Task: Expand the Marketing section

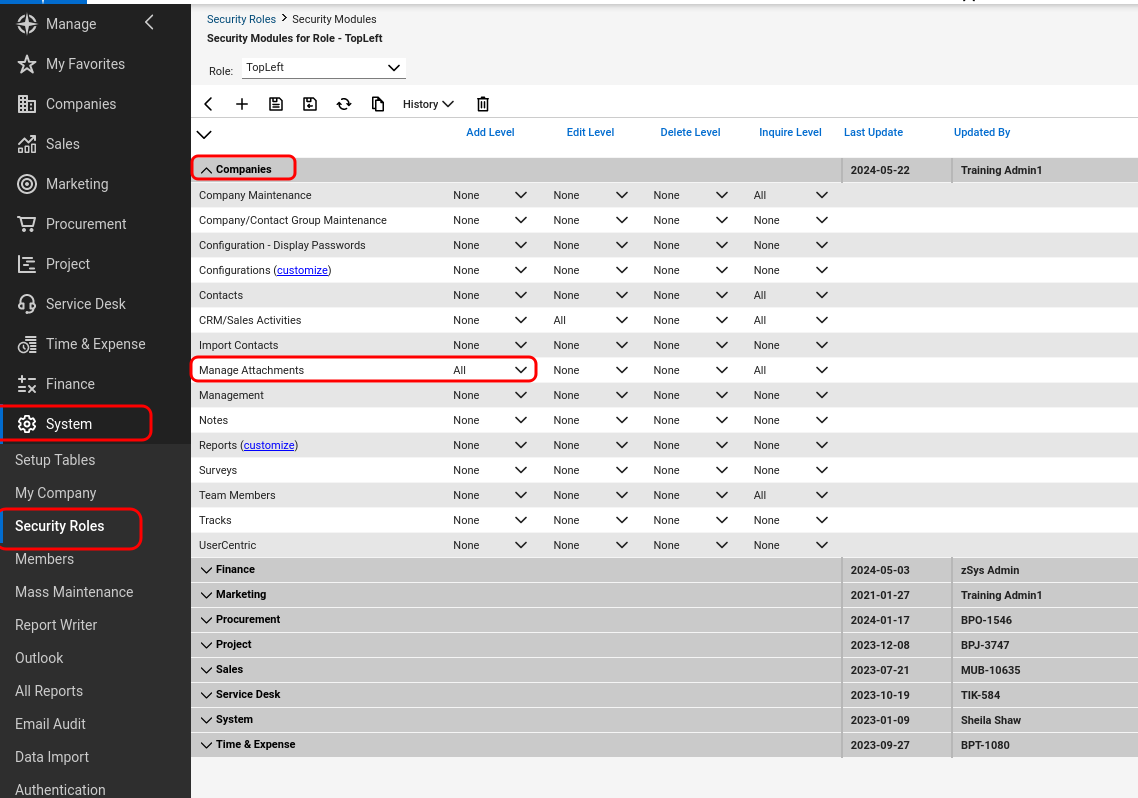Action: [207, 595]
